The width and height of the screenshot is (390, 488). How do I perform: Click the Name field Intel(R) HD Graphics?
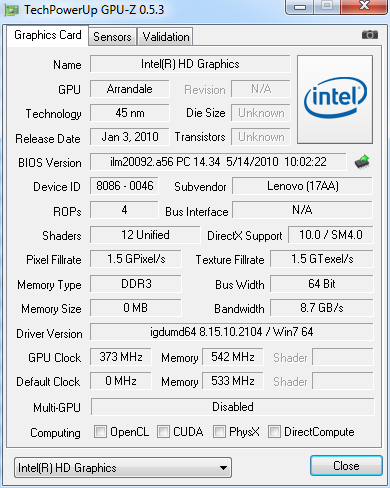pos(190,64)
